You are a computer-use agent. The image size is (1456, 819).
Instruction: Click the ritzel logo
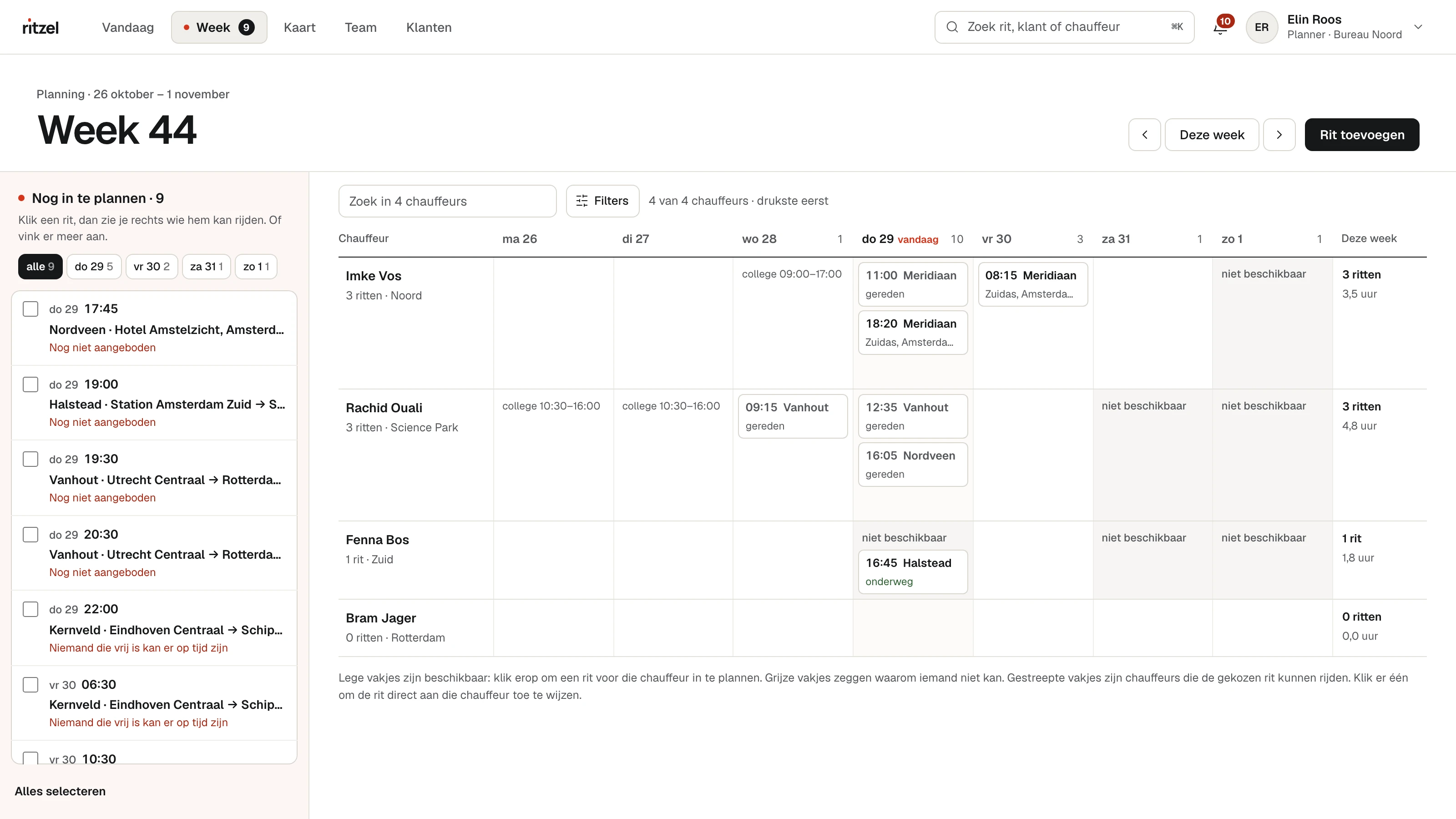[40, 27]
